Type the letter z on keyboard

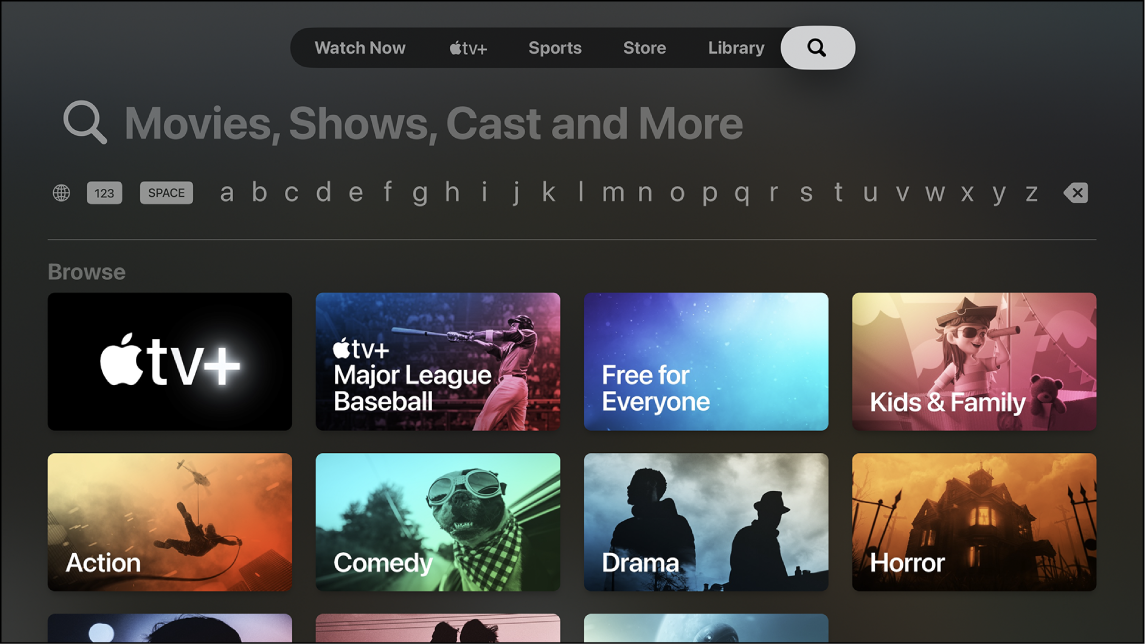click(x=1031, y=192)
